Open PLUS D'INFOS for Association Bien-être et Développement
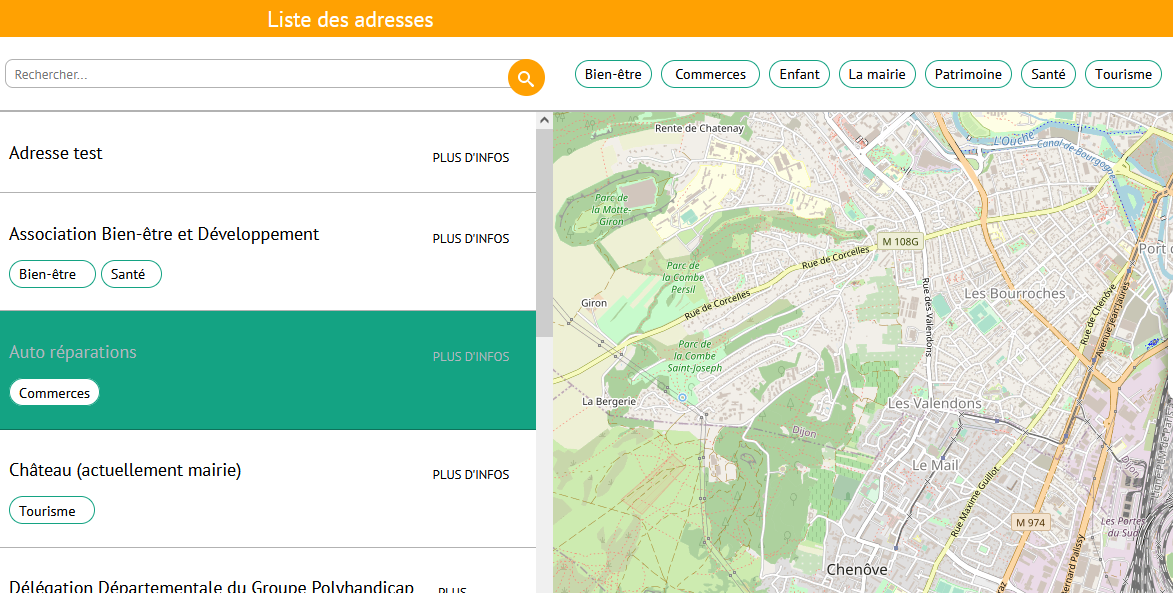The height and width of the screenshot is (593, 1173). click(470, 239)
